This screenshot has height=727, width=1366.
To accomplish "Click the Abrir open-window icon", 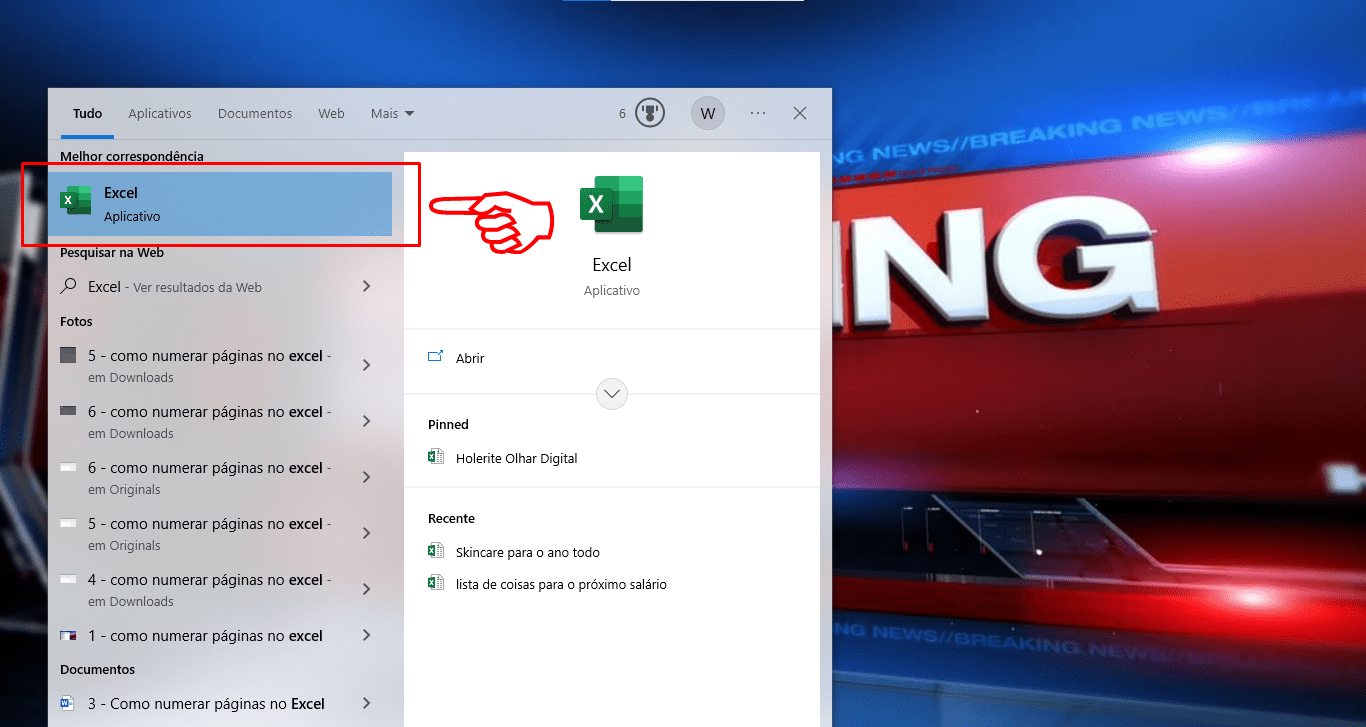I will (x=435, y=357).
